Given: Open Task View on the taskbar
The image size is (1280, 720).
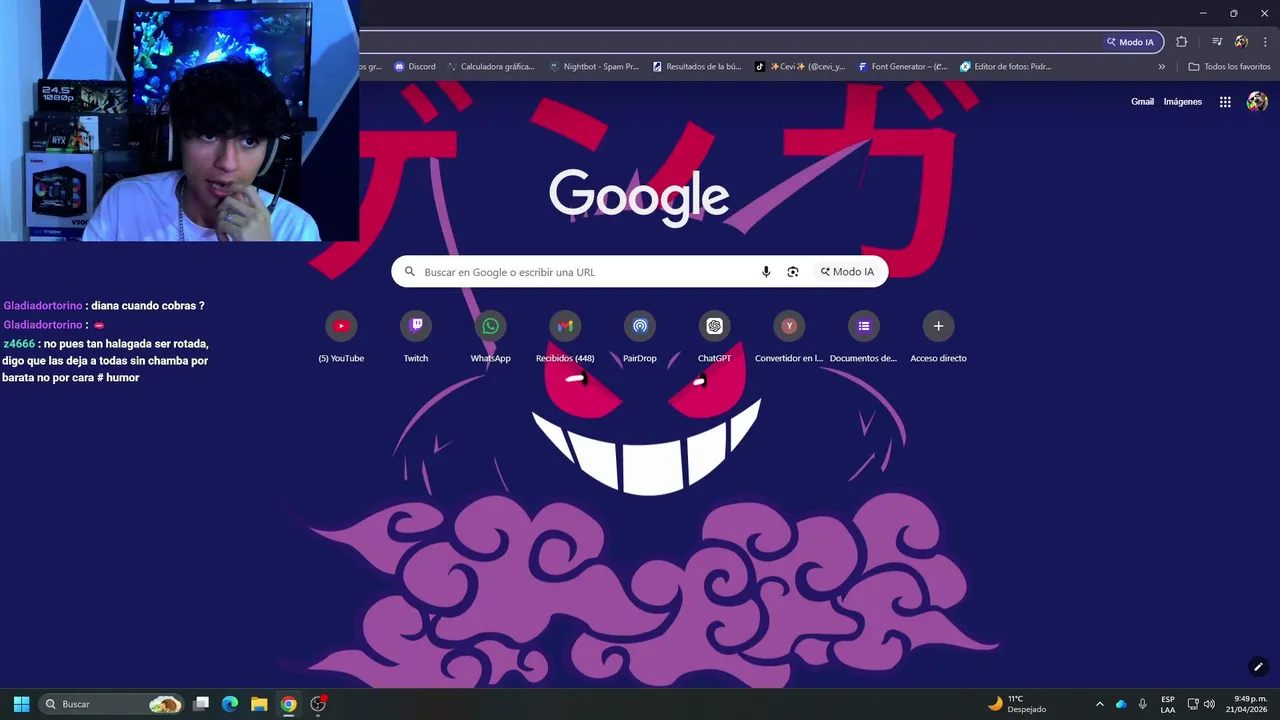Looking at the screenshot, I should click(x=201, y=704).
